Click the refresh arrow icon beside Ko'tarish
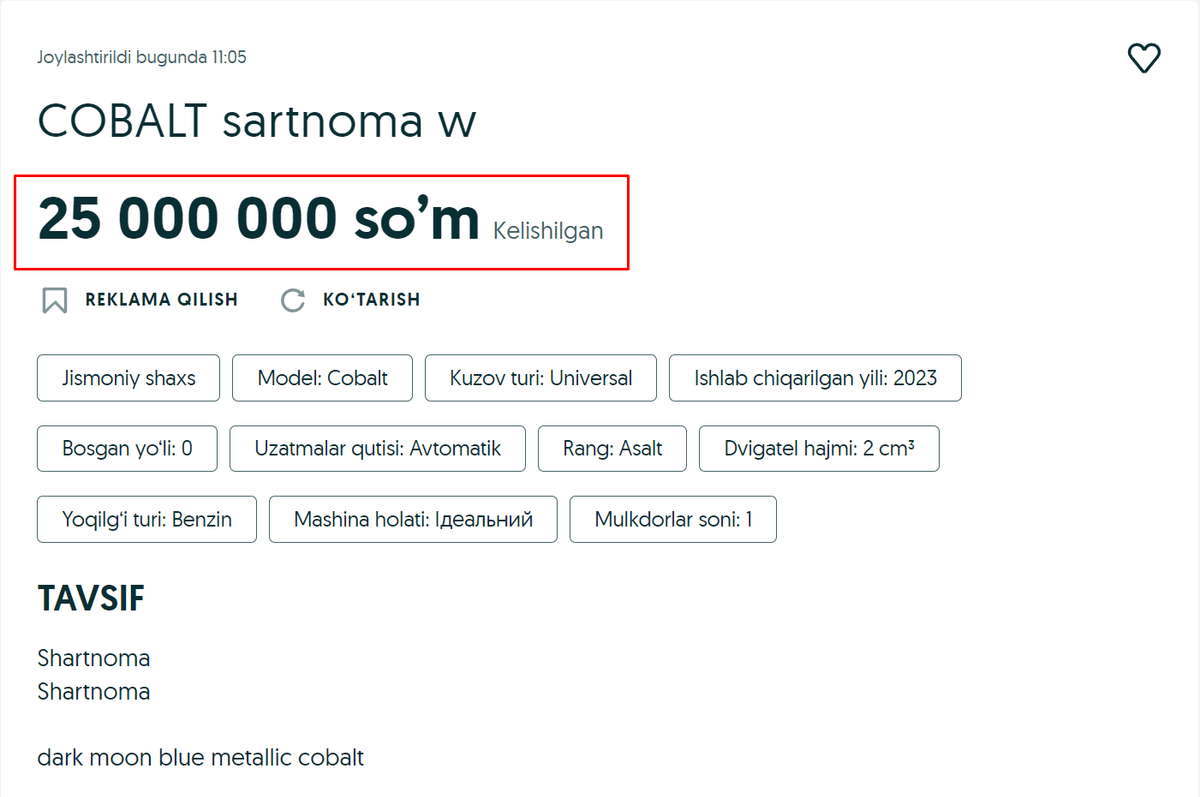 (x=292, y=300)
